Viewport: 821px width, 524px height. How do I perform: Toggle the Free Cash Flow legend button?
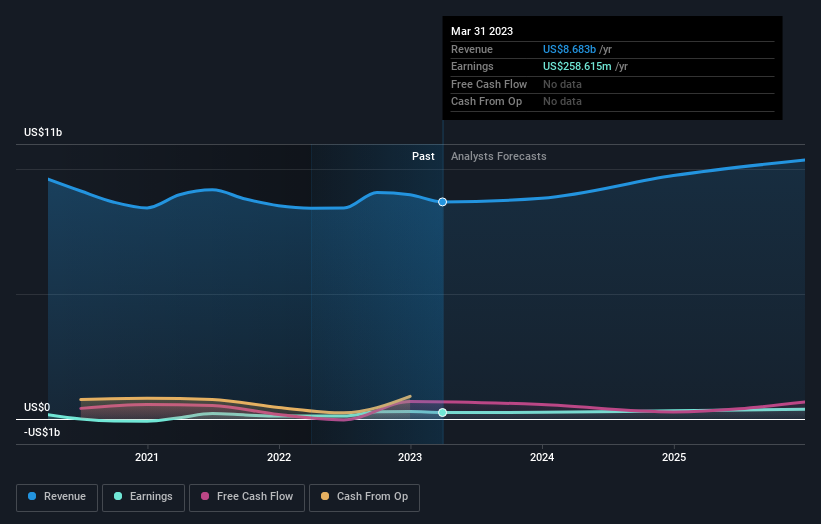[x=247, y=497]
